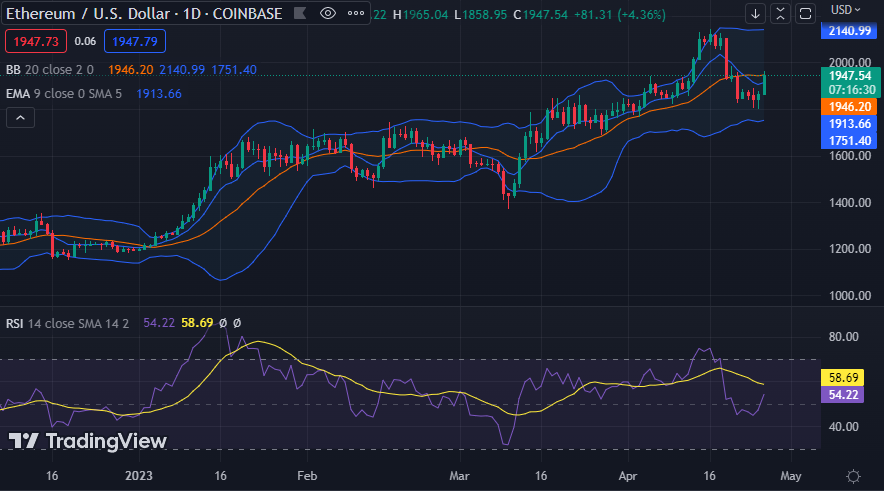Viewport: 884px width, 491px height.
Task: Toggle fullscreen pane icon at top right
Action: click(x=806, y=14)
